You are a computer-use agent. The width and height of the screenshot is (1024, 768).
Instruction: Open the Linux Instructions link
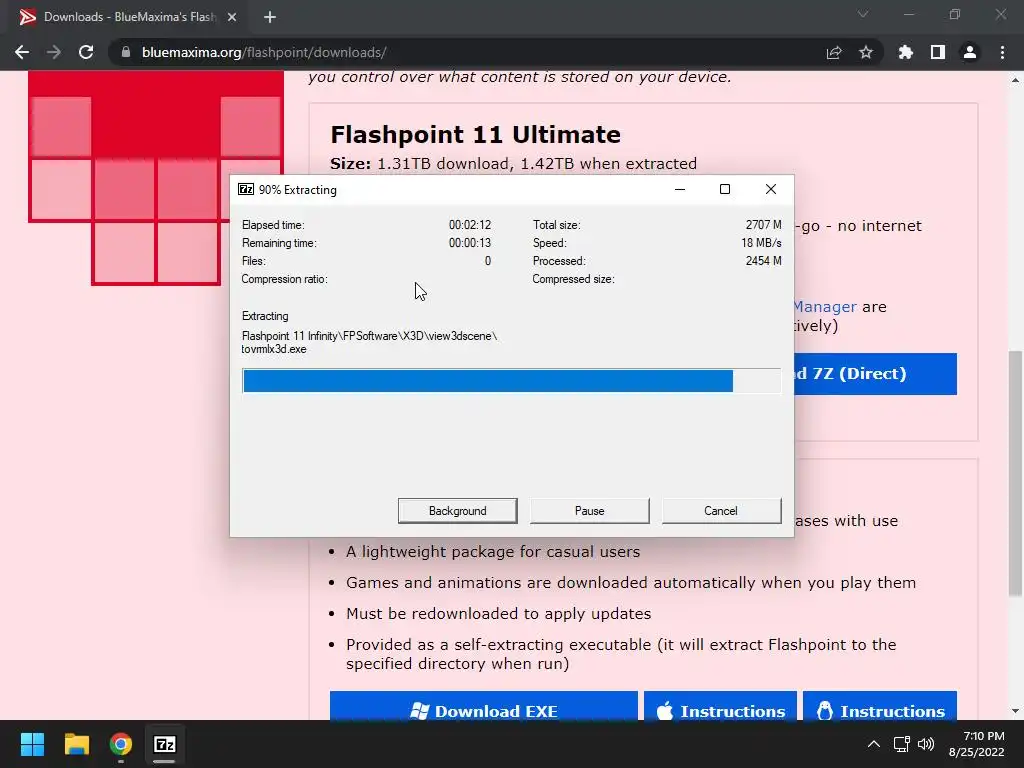pos(880,707)
